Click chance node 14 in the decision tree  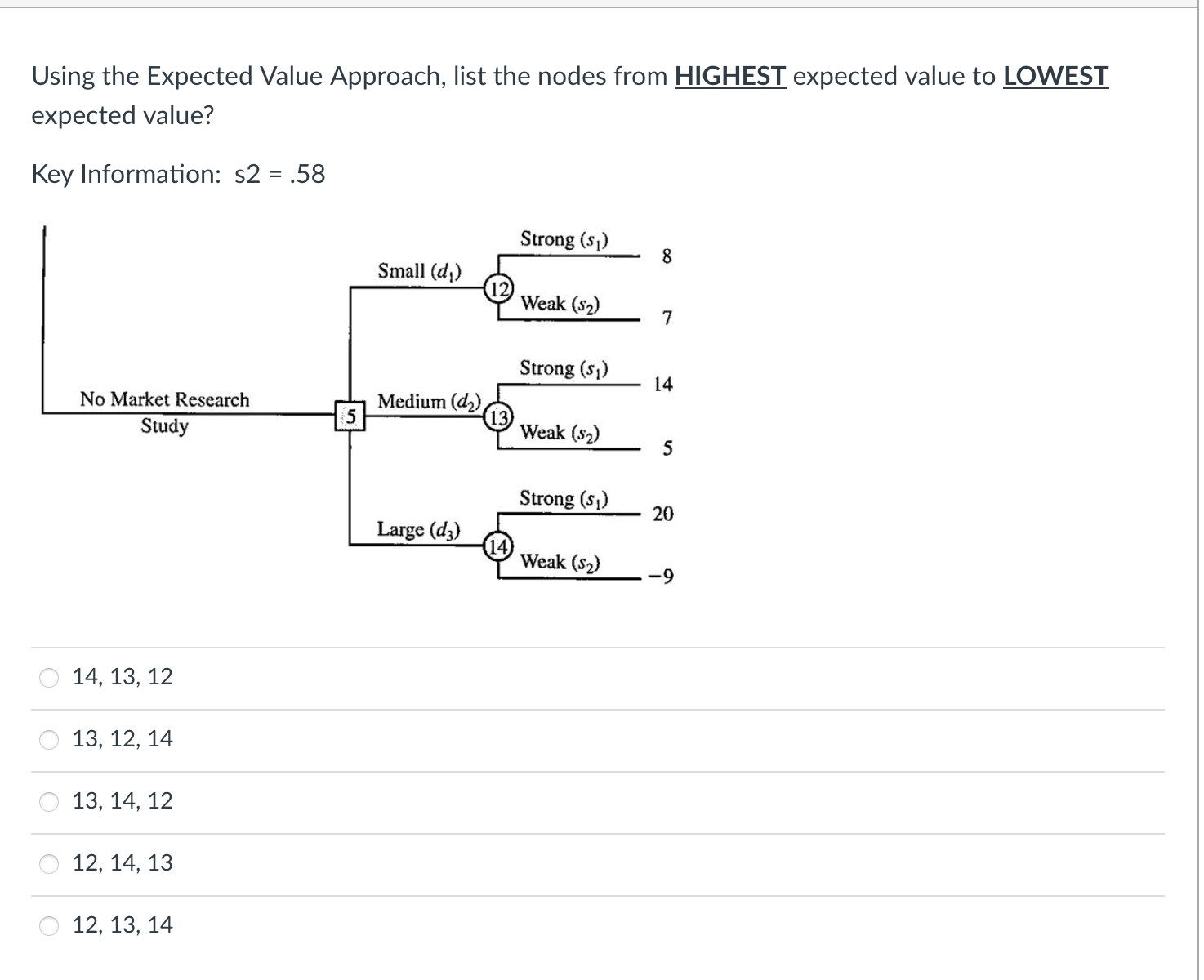click(498, 546)
